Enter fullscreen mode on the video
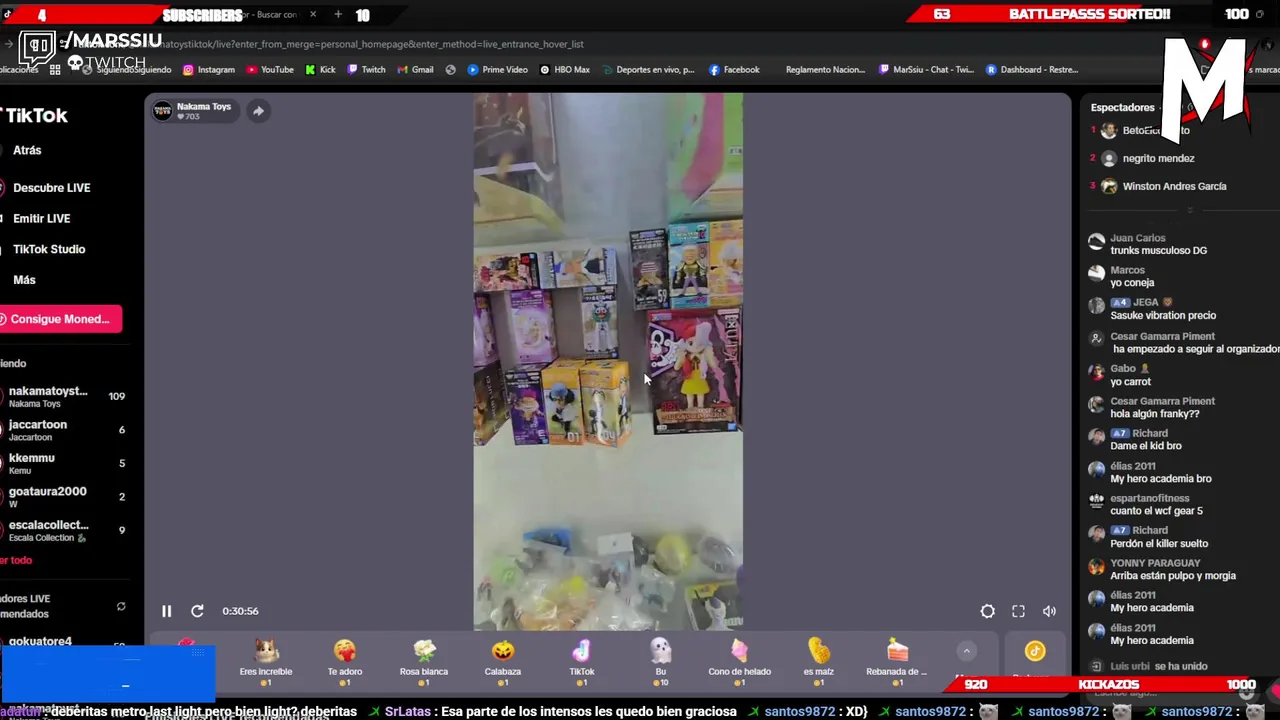Screen dimensions: 1280x720 (x=1018, y=611)
